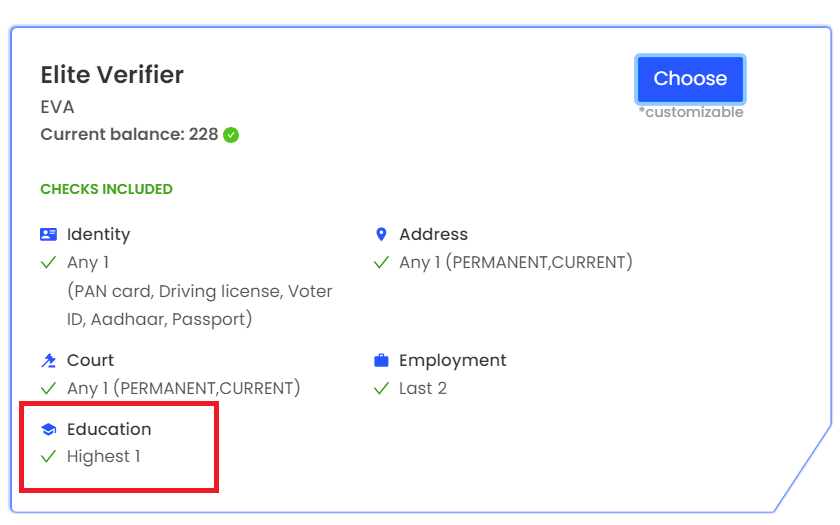This screenshot has height=525, width=840.
Task: Click the Education graduation cap icon
Action: (x=49, y=429)
